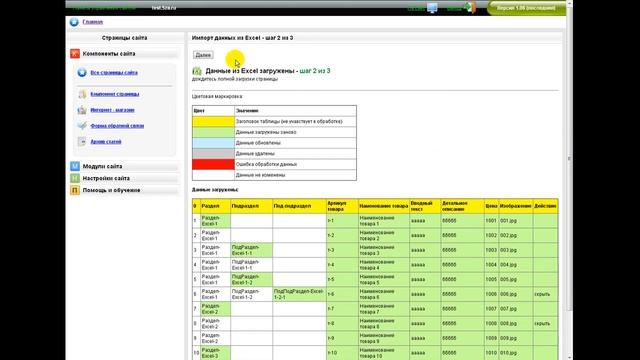Click the green Данные загружены заново swatch
This screenshot has height=360, width=640.
[x=213, y=132]
